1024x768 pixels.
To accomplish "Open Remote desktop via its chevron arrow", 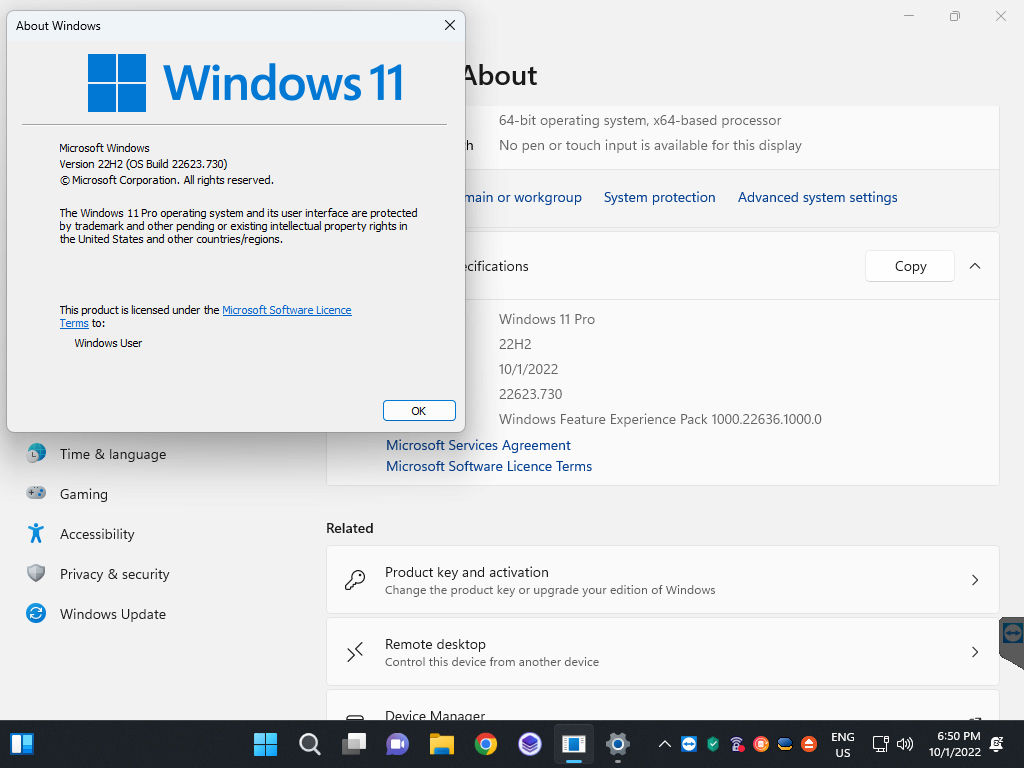I will tap(974, 652).
